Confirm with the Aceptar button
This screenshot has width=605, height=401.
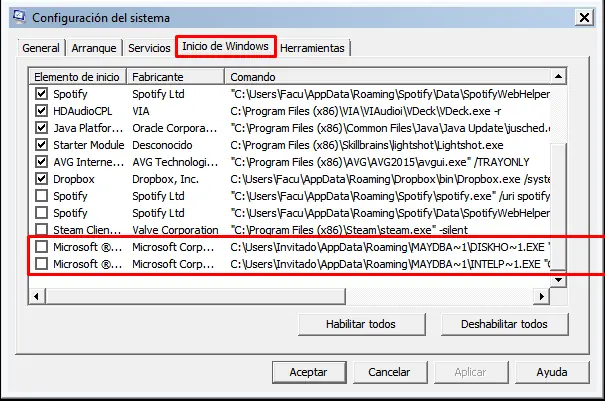point(309,372)
